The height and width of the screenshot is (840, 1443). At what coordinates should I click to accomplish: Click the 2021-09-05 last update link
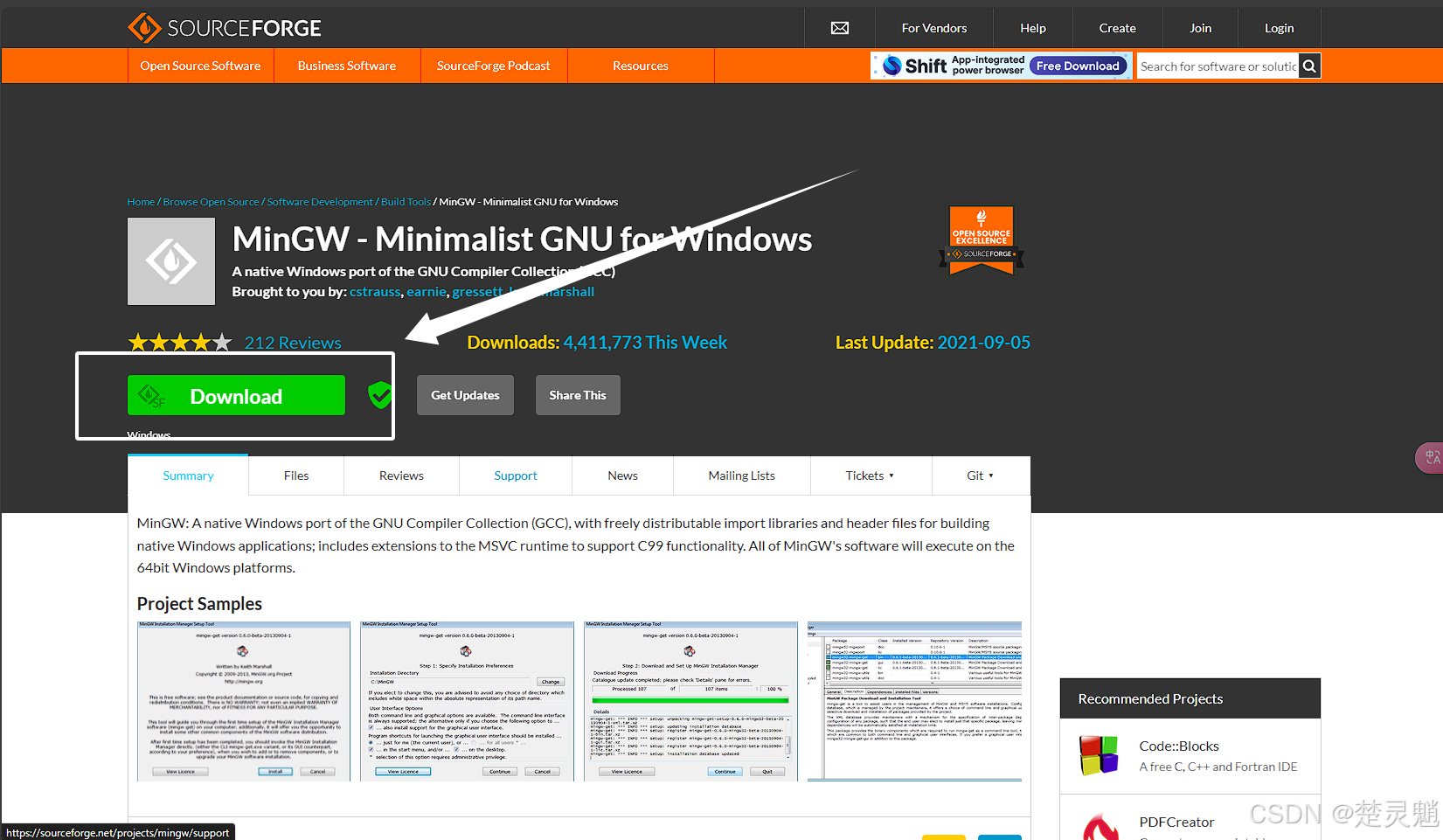coord(984,343)
